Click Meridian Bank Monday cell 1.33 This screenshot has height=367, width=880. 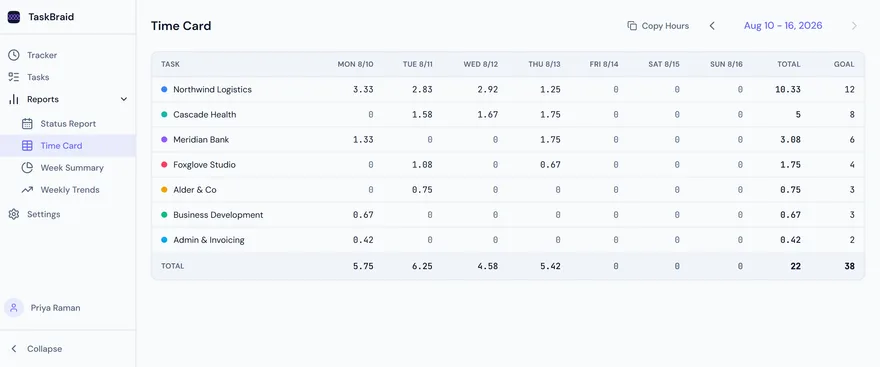tap(363, 140)
